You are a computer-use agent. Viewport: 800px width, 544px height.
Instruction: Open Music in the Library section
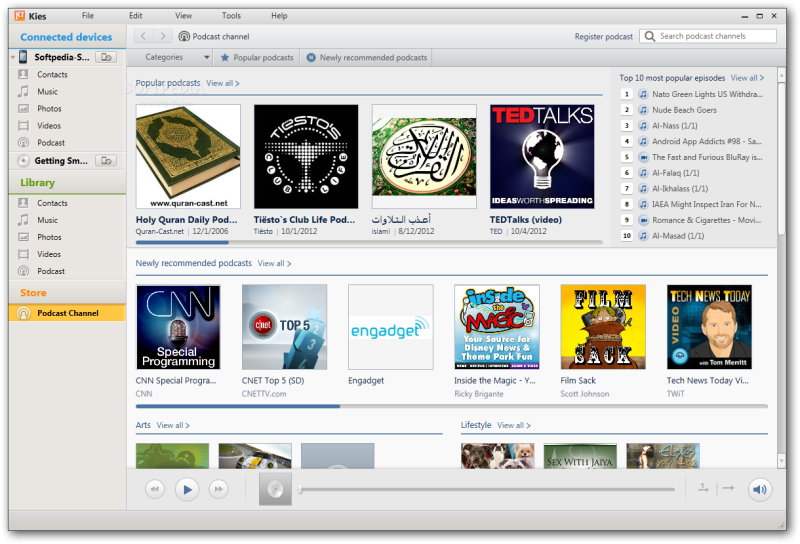(x=47, y=220)
